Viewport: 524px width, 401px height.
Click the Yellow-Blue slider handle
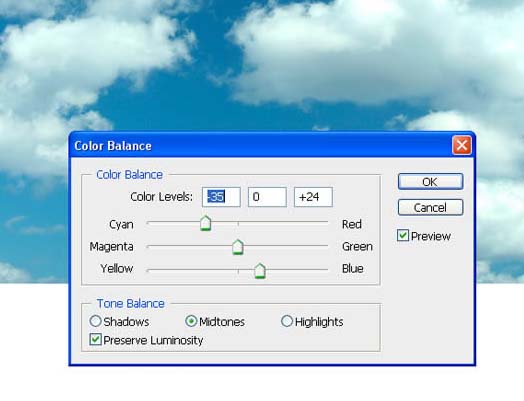(260, 271)
